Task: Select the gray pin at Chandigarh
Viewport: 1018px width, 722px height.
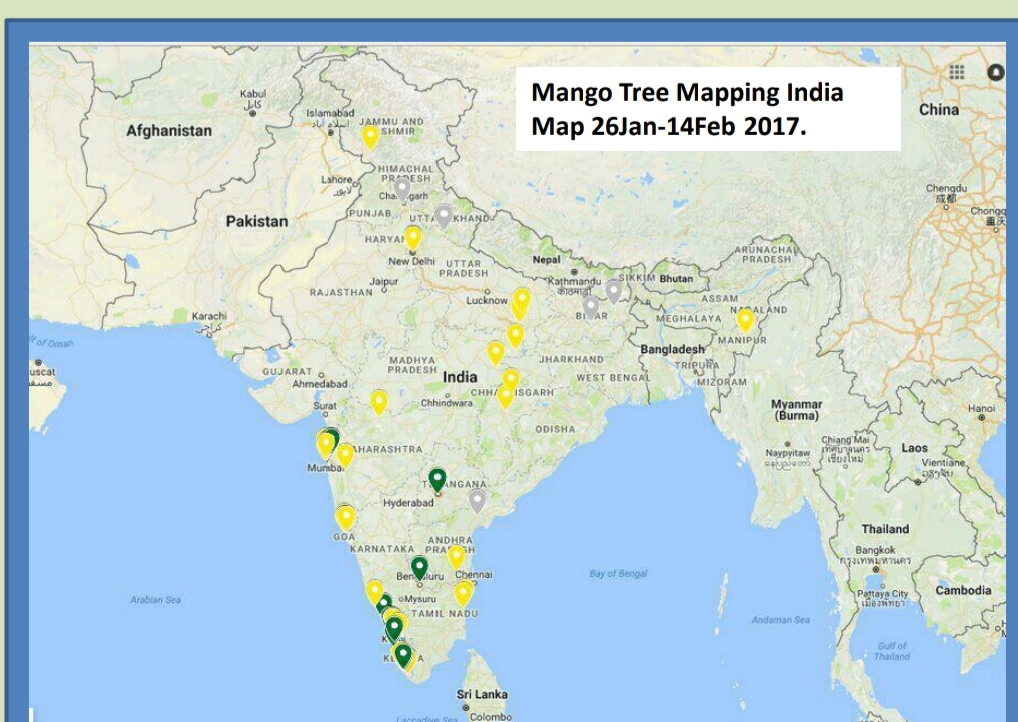Action: coord(403,189)
